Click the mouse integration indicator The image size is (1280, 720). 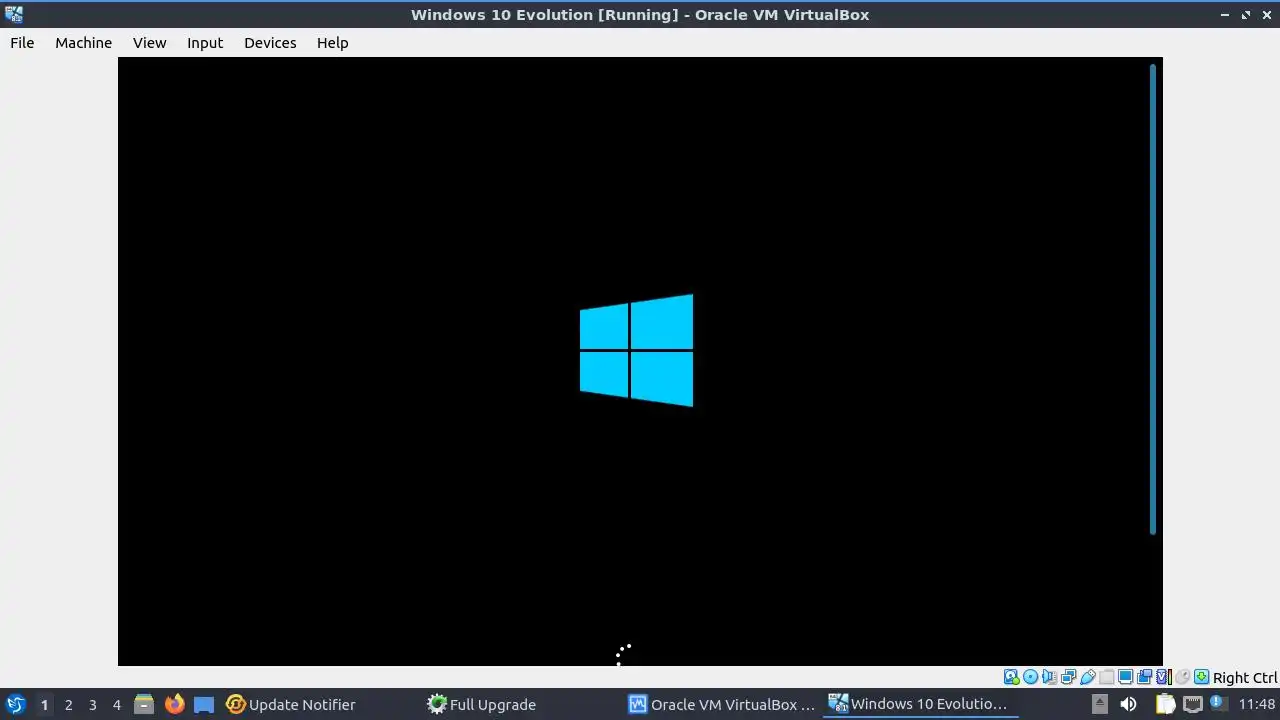pyautogui.click(x=1182, y=677)
